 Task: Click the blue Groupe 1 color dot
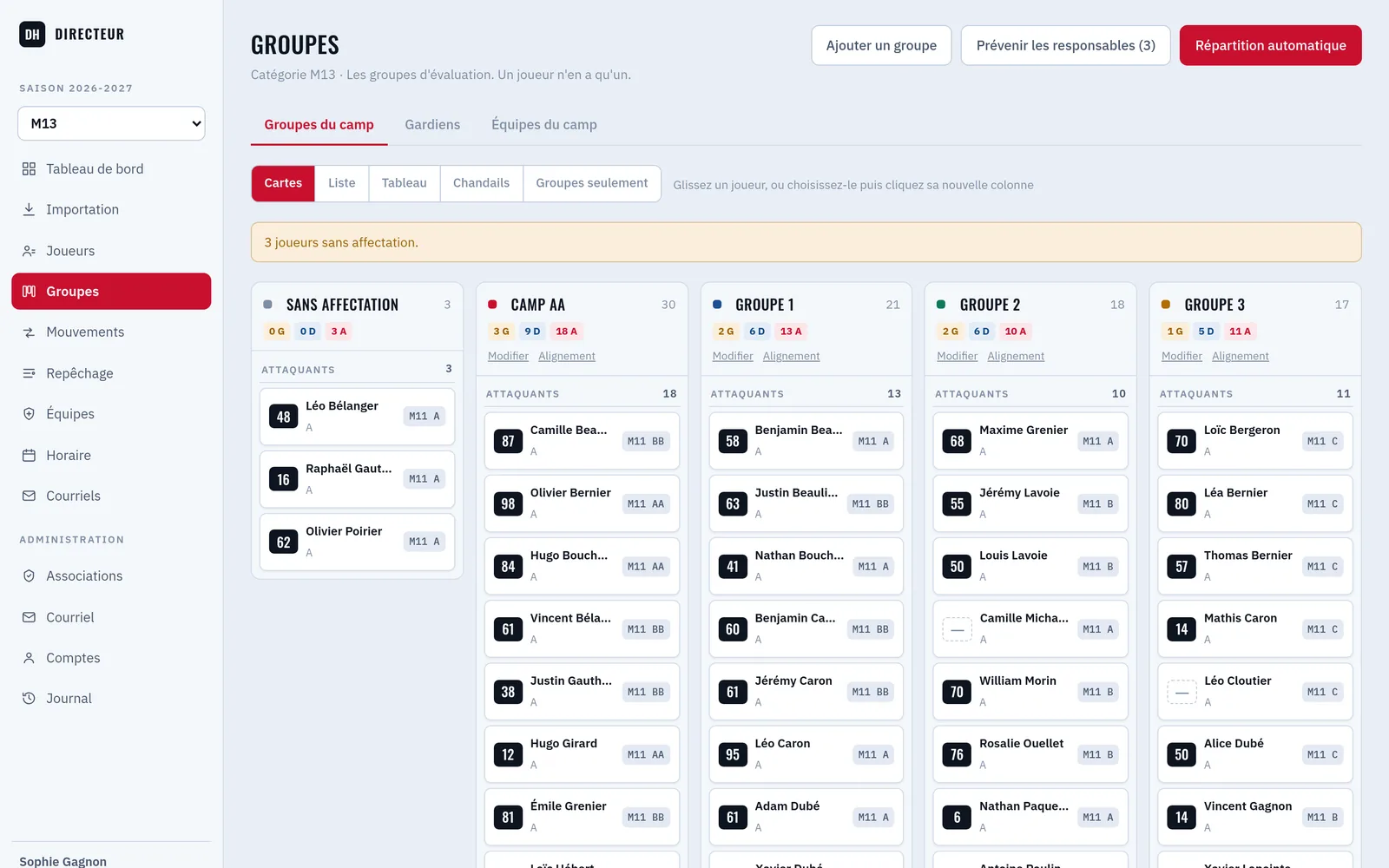pyautogui.click(x=717, y=305)
